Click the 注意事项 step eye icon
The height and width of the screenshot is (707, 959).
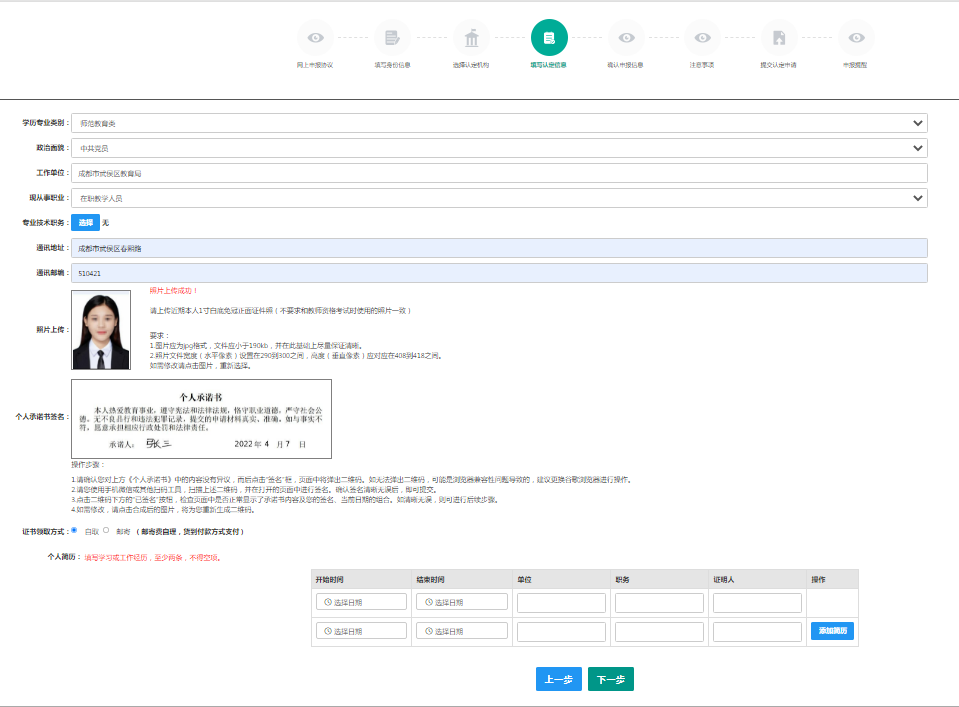(x=702, y=38)
